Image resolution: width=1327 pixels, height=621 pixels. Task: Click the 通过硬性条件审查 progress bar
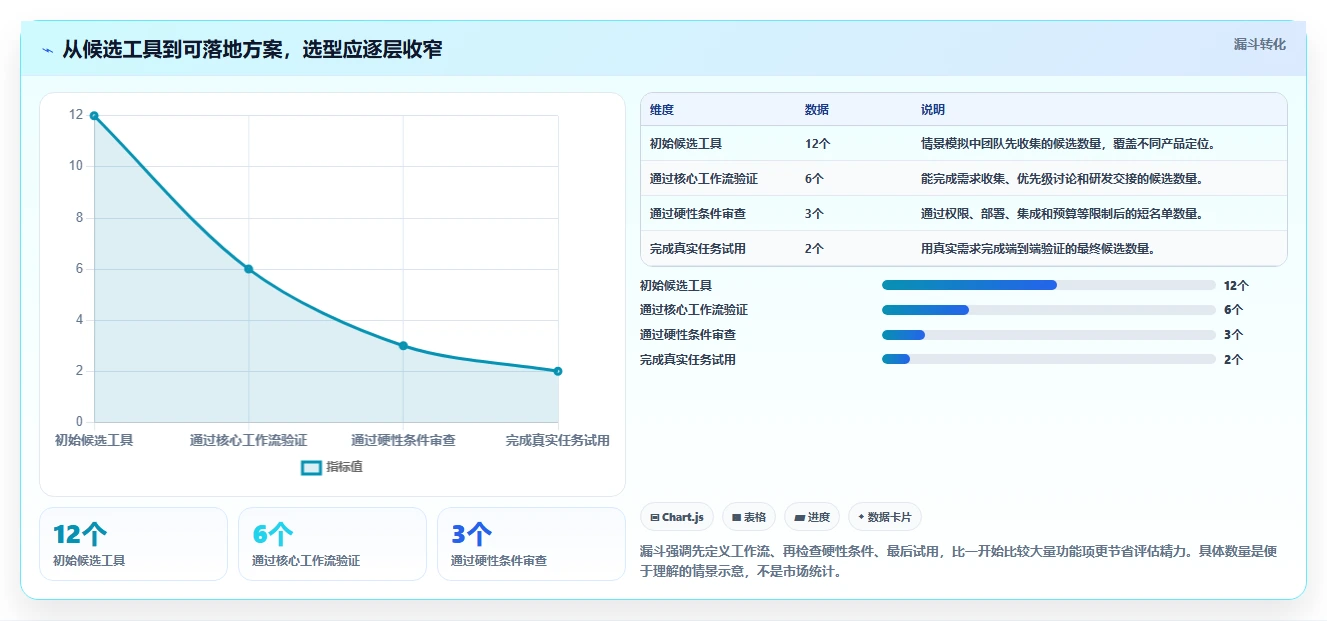[1048, 335]
